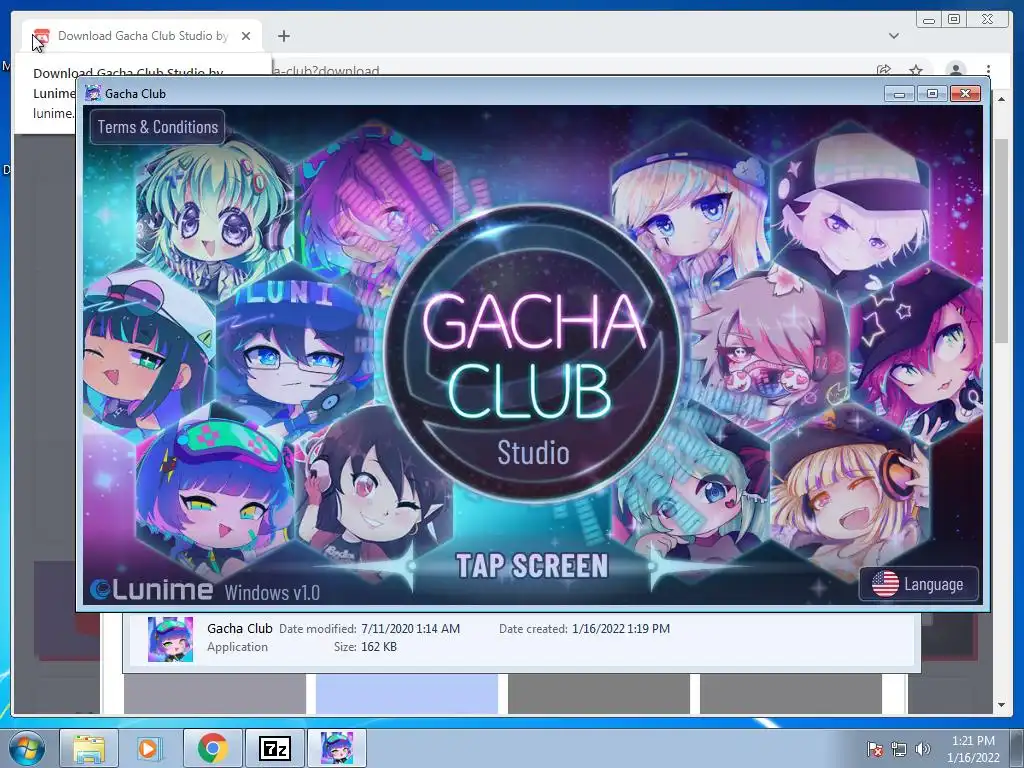Click the size value 162 KB
1024x768 pixels.
click(x=379, y=647)
